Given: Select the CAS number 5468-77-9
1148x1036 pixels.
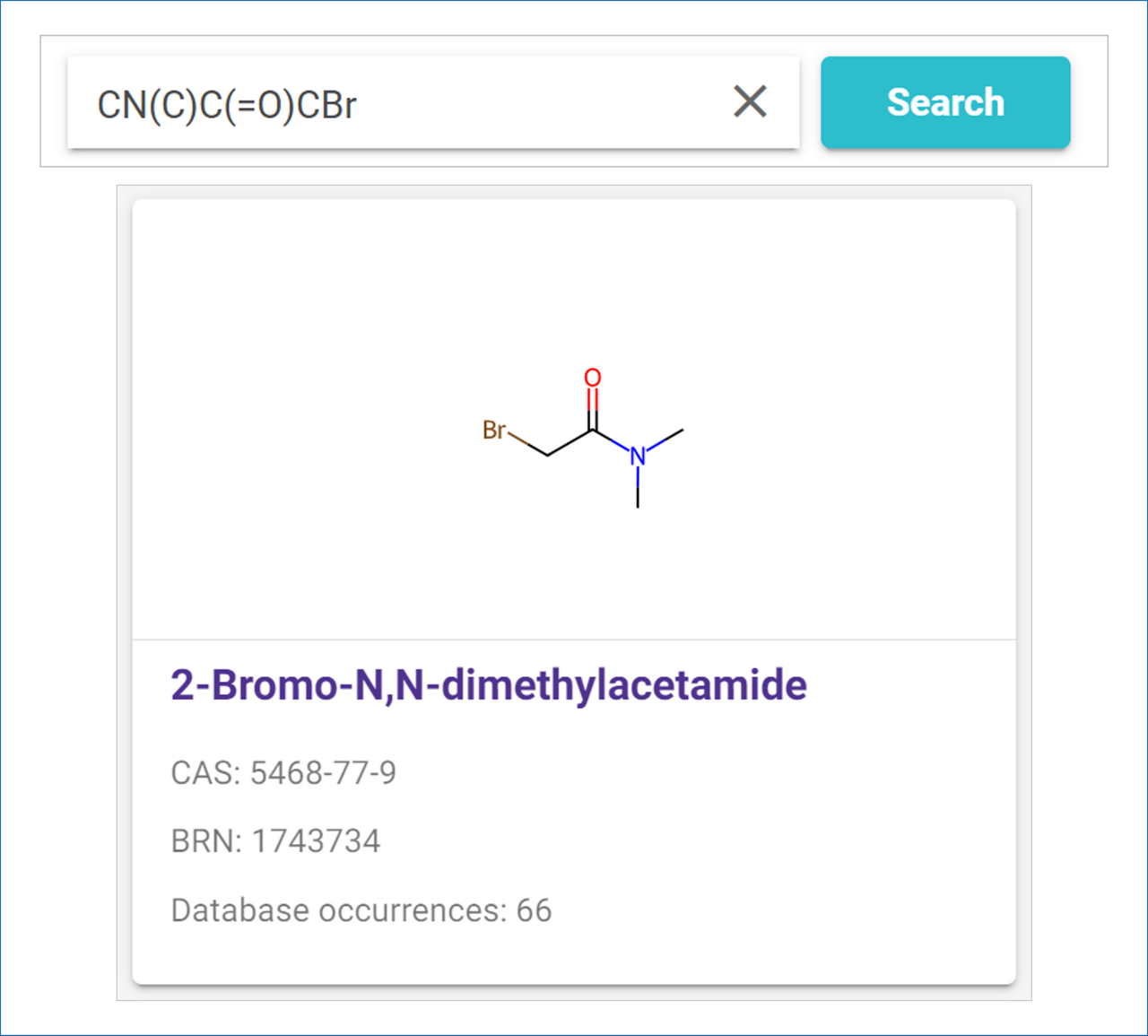Looking at the screenshot, I should (x=323, y=772).
